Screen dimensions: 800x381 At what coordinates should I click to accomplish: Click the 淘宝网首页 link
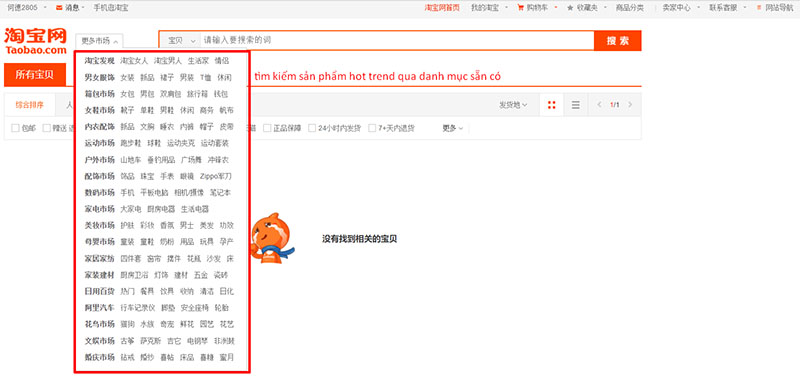click(442, 8)
